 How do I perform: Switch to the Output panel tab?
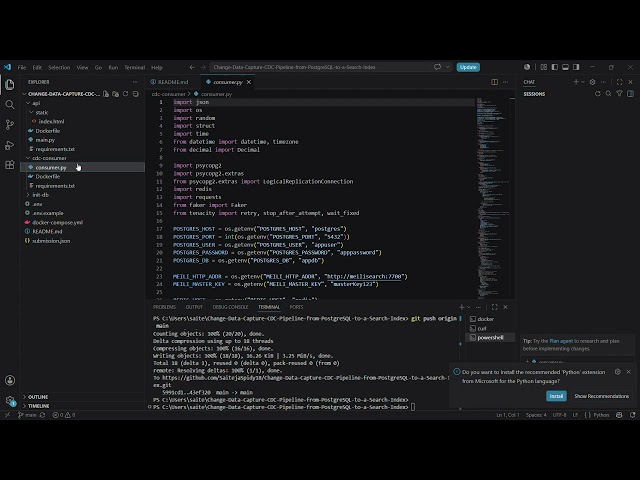[x=194, y=307]
